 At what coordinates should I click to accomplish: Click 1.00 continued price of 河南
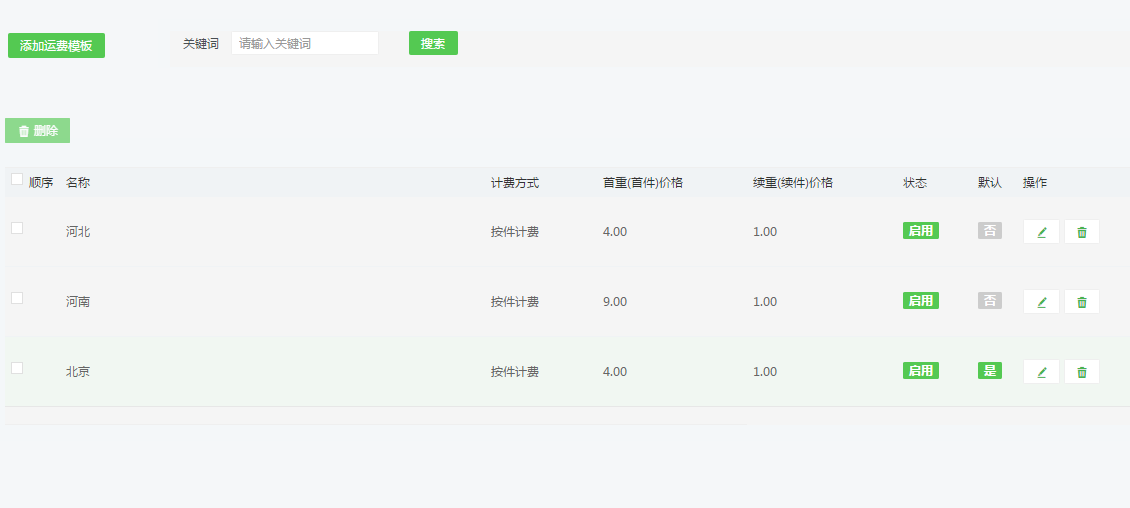[x=765, y=302]
